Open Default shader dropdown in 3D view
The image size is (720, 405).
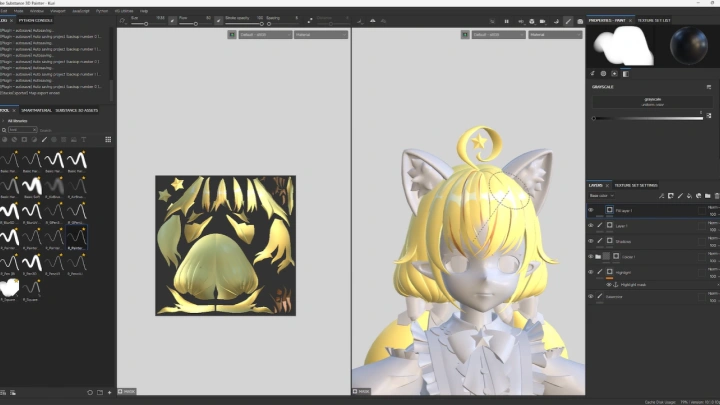pyautogui.click(x=498, y=34)
